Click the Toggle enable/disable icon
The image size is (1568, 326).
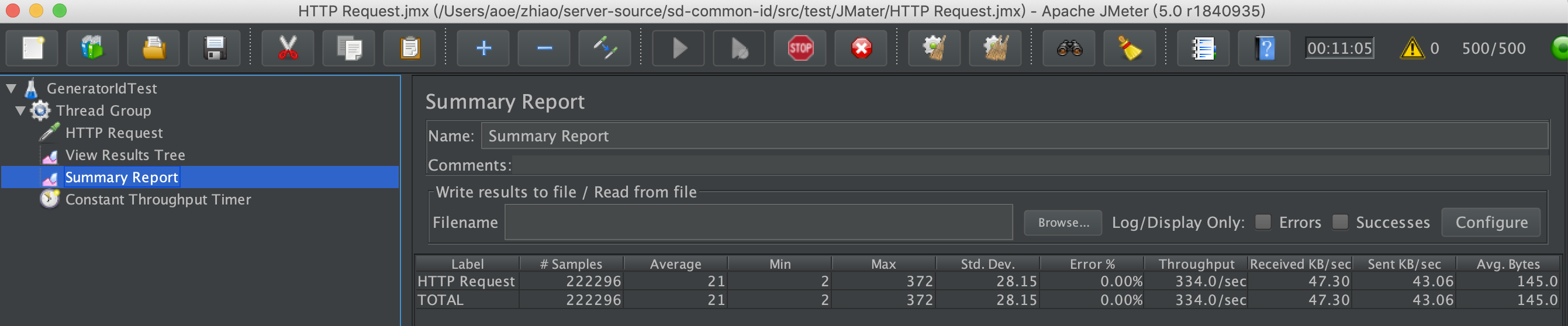click(605, 48)
